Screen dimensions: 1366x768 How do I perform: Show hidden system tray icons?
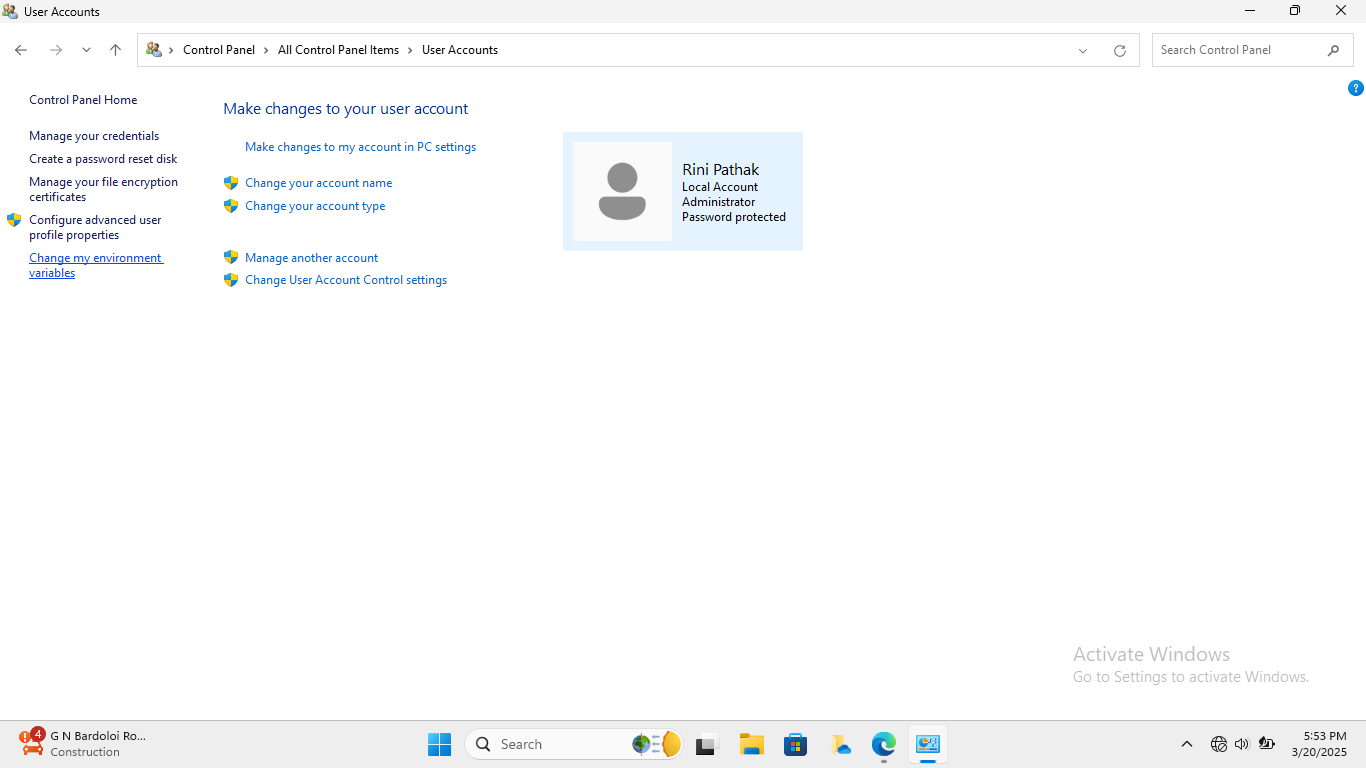[x=1186, y=744]
